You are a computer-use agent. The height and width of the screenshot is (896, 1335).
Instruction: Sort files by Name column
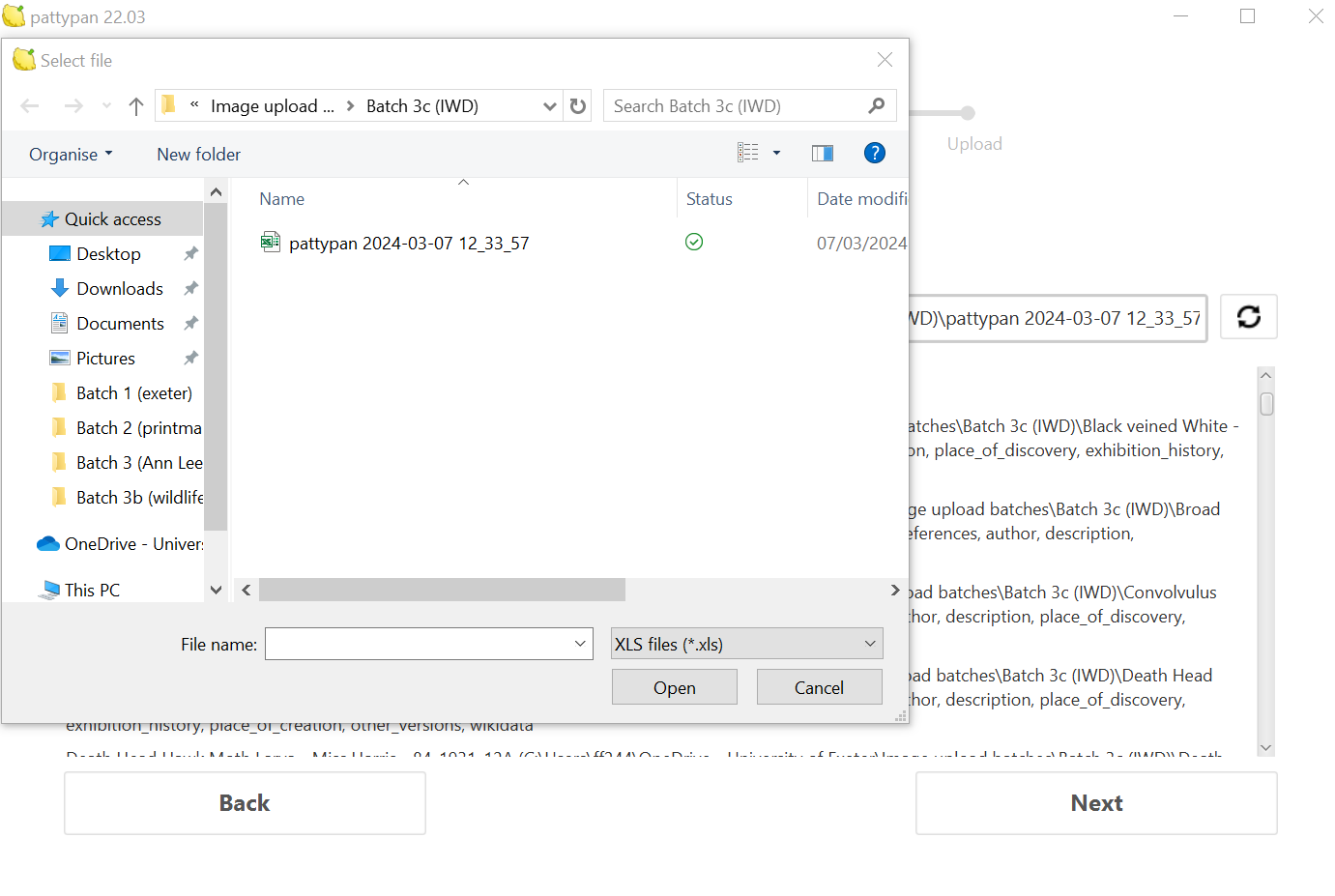point(282,199)
